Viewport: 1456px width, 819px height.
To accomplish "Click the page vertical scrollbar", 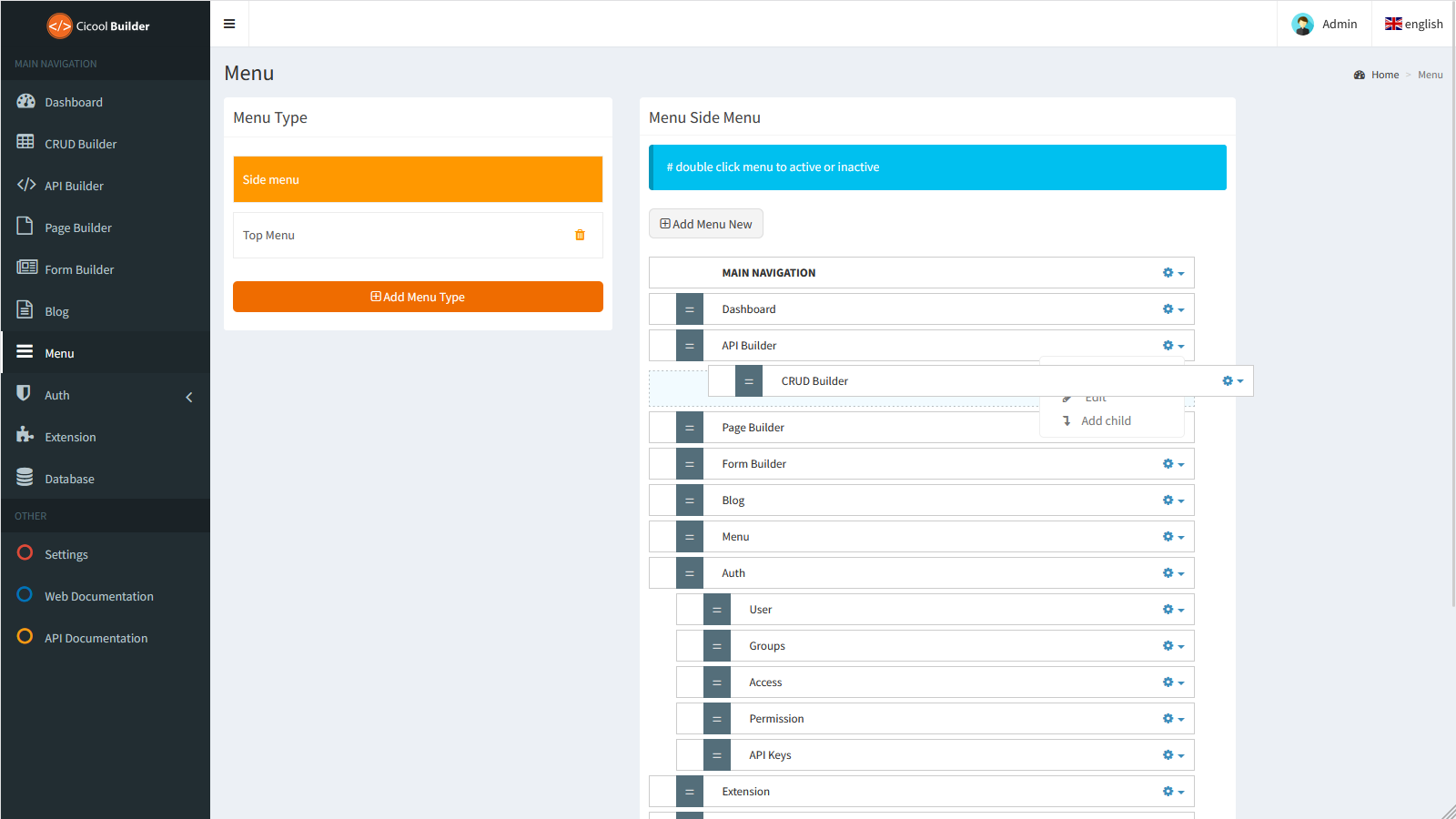I will click(x=1452, y=303).
